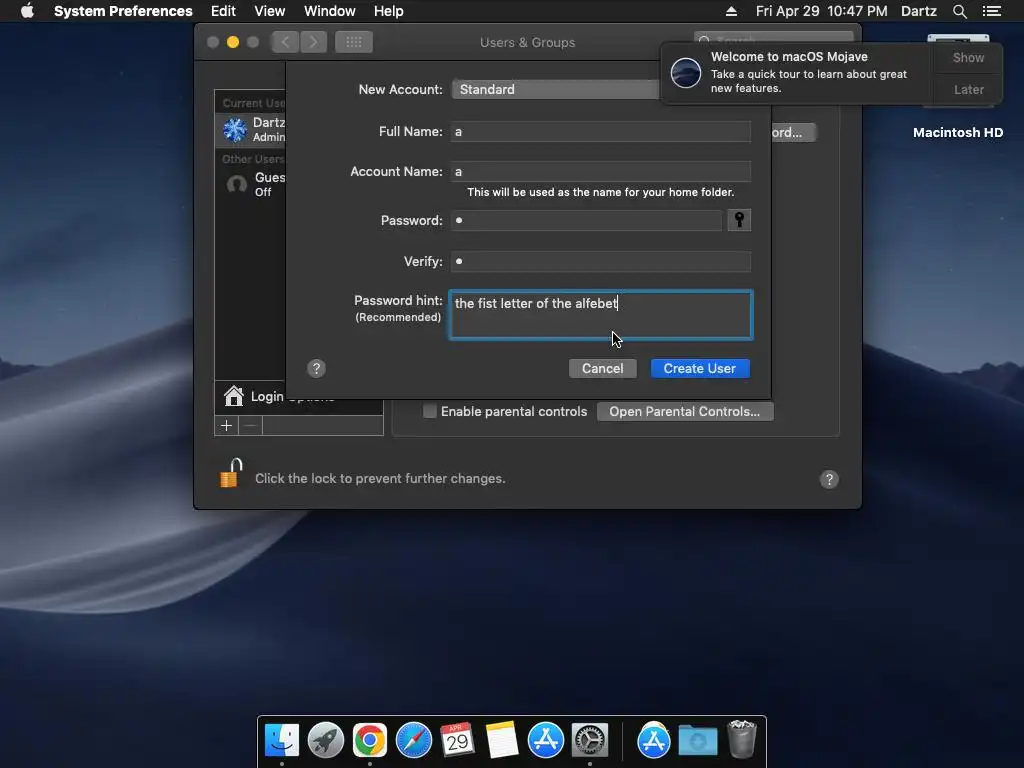Open the Apple menu

tap(27, 11)
